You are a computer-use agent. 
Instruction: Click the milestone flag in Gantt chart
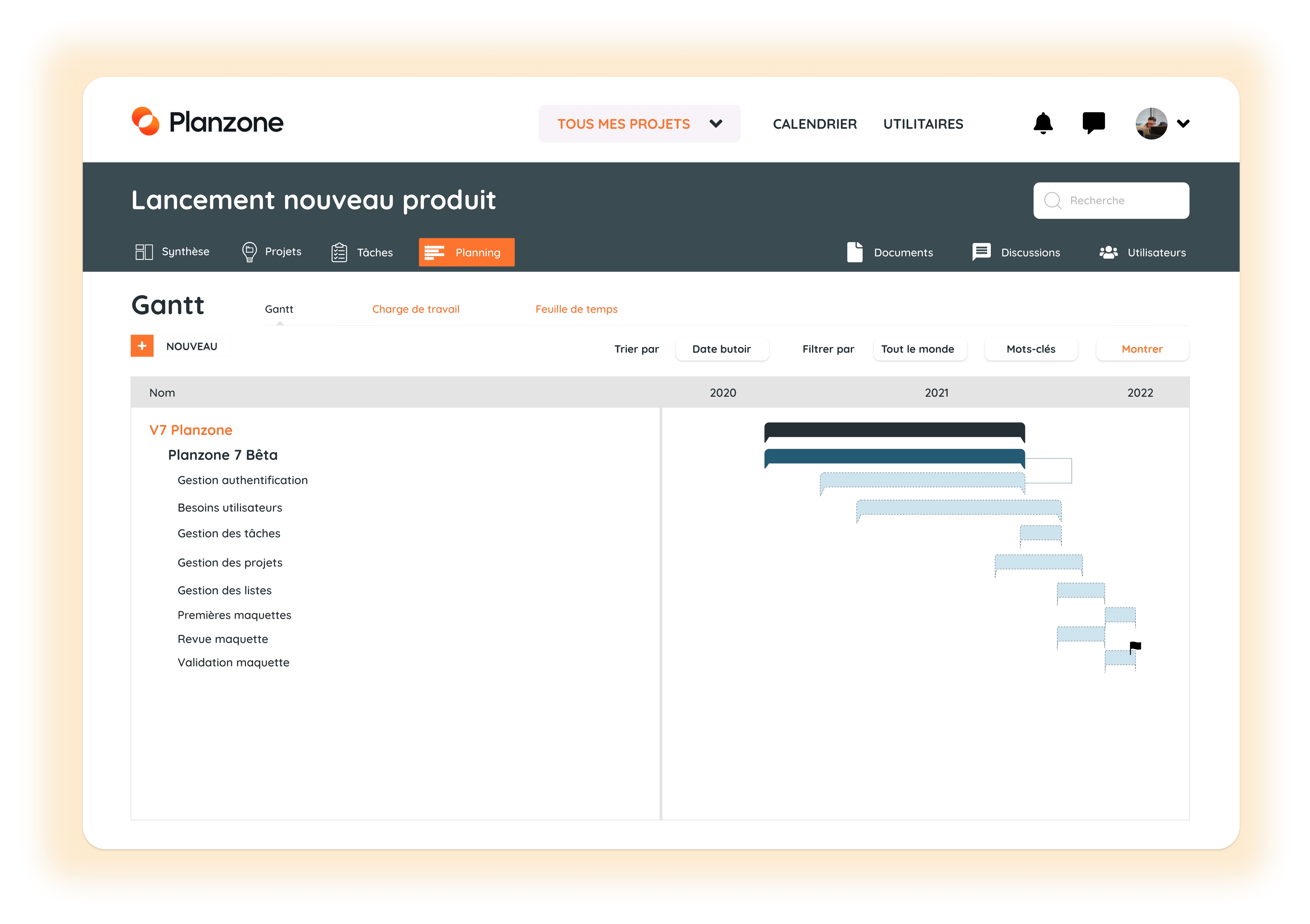click(x=1135, y=647)
